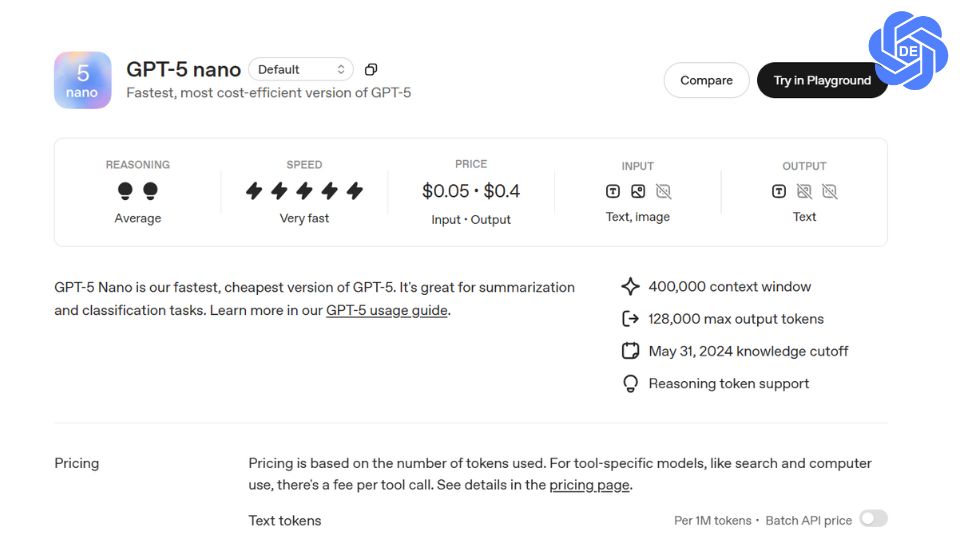Click the context window sparkle icon
Screen dimensions: 960x540
(x=631, y=287)
